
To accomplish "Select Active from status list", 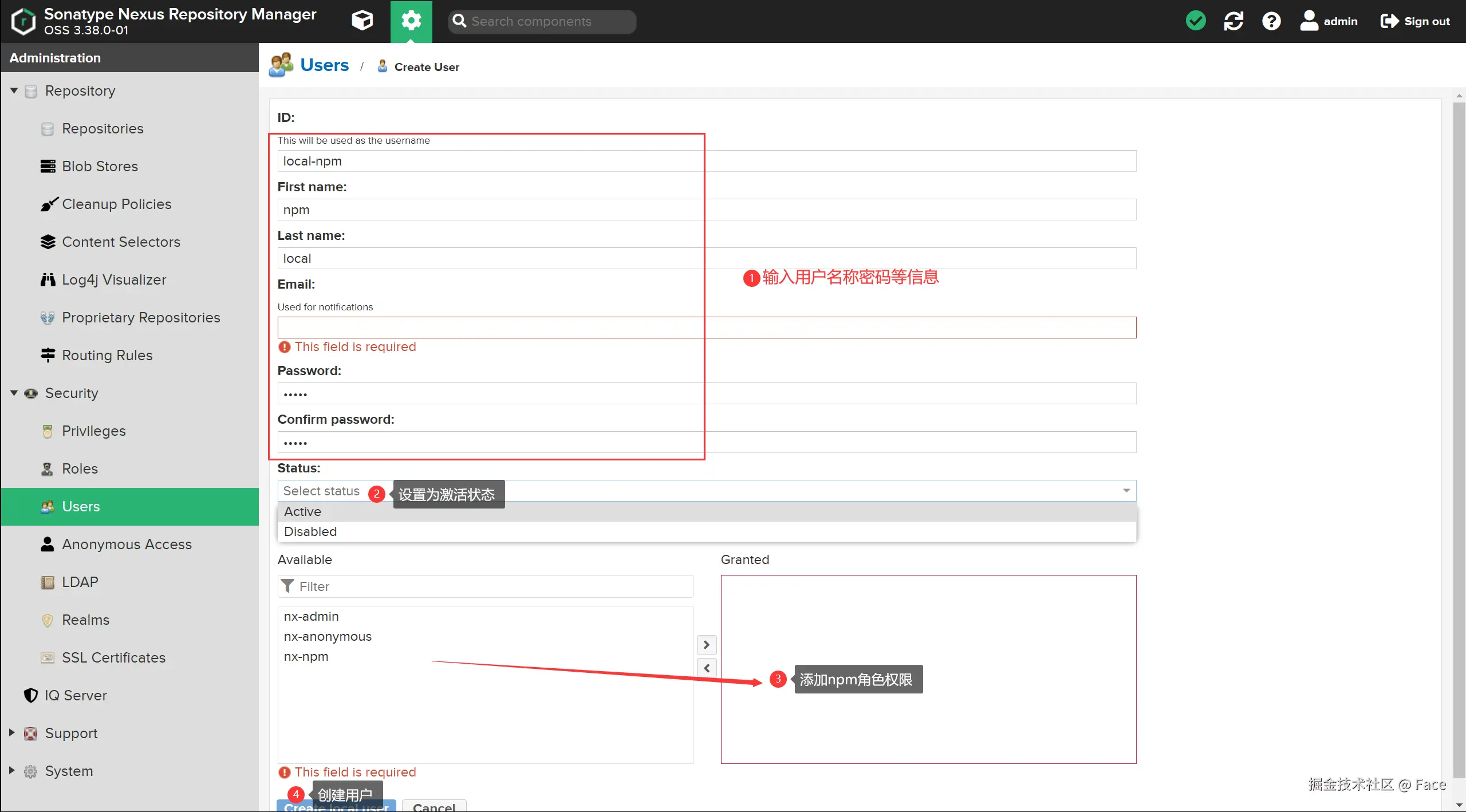I will (x=303, y=511).
